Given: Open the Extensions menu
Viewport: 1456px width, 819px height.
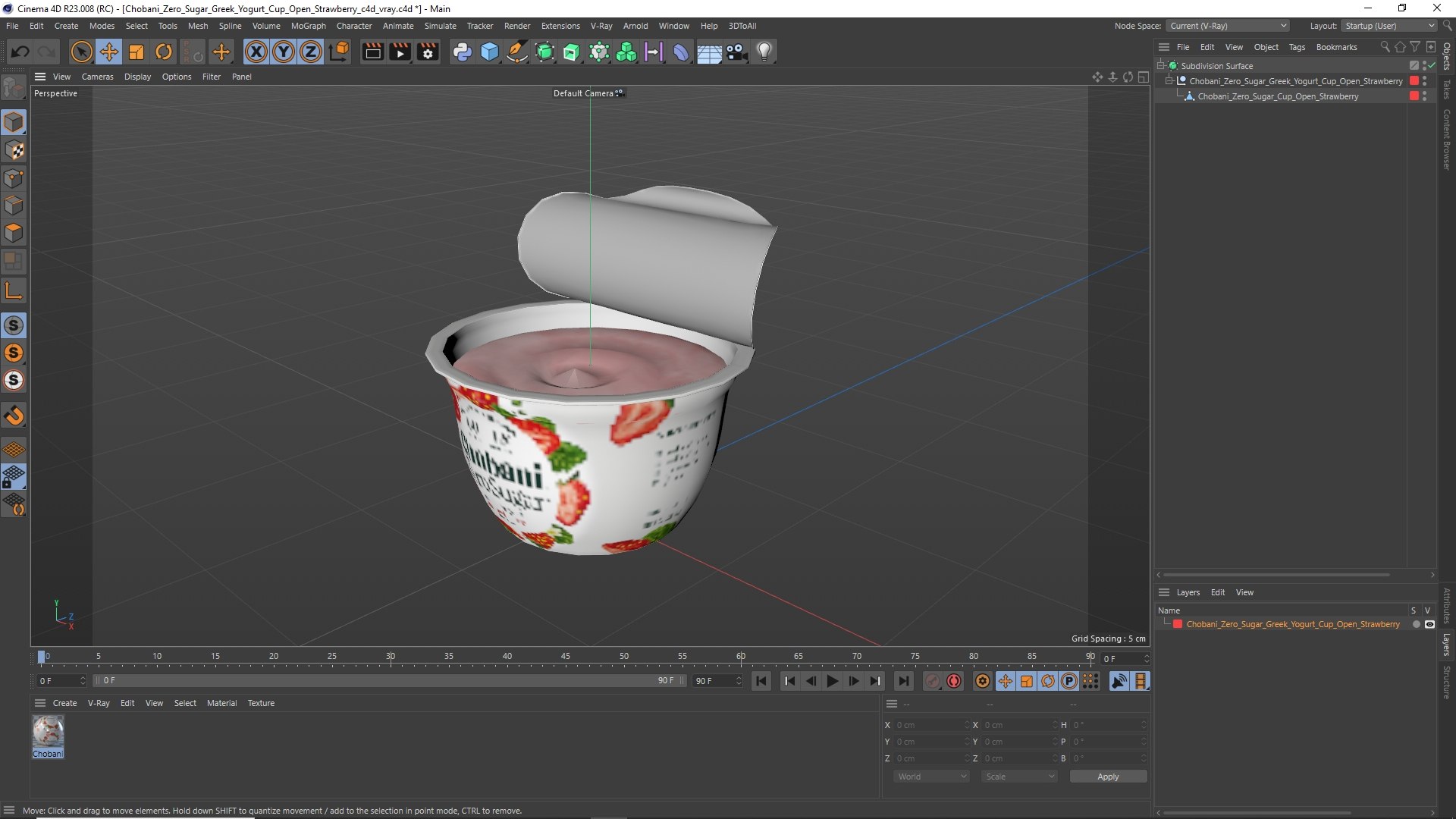Looking at the screenshot, I should click(x=560, y=26).
